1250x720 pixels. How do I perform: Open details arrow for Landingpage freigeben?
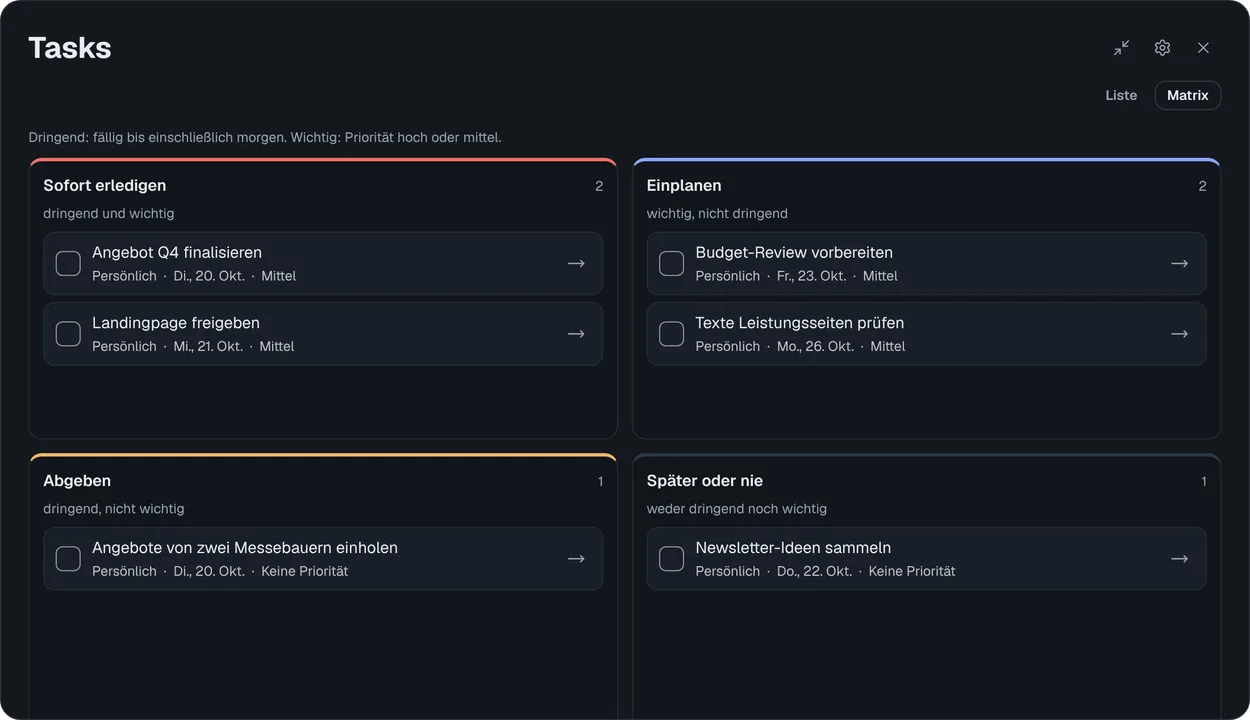[576, 334]
